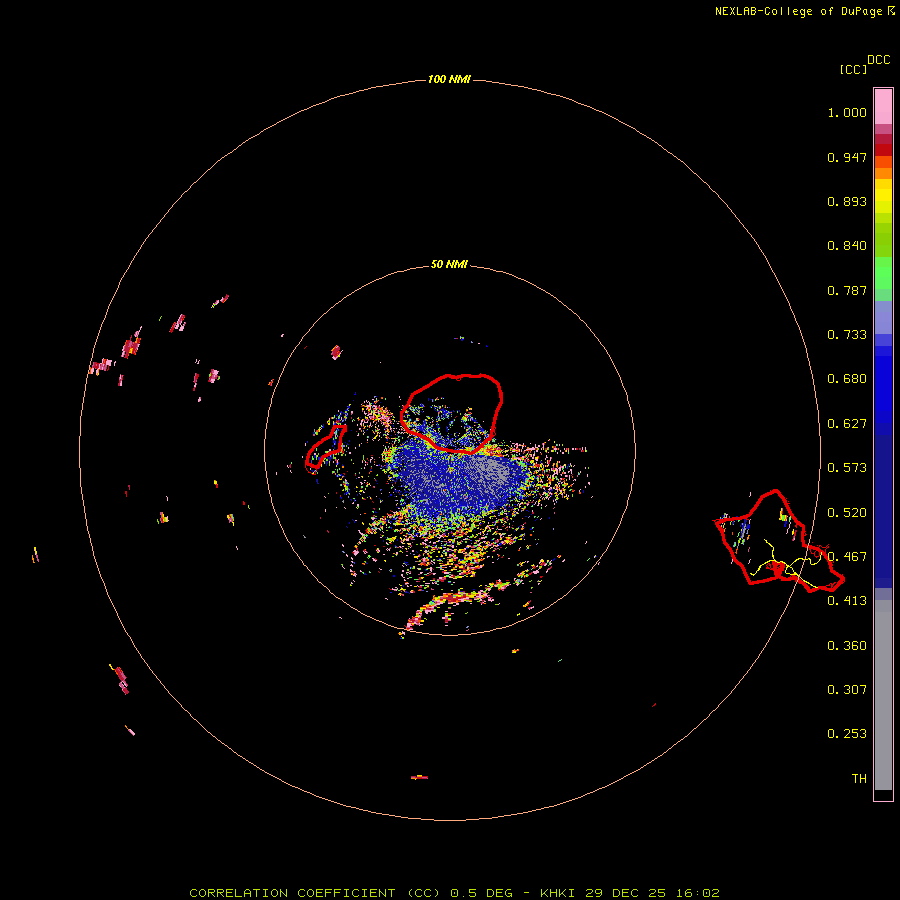This screenshot has height=900, width=900.
Task: Click the [CC] units label
Action: (x=853, y=69)
